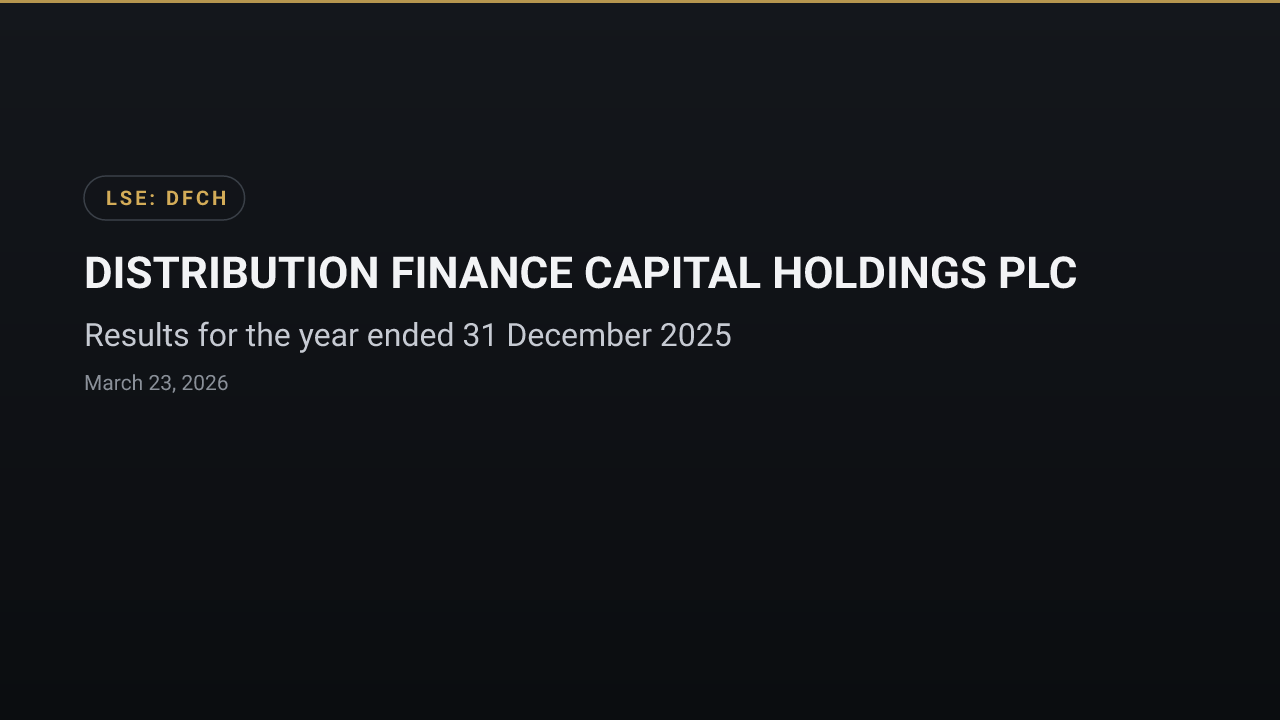Click the March 23, 2026 date line

click(x=156, y=383)
